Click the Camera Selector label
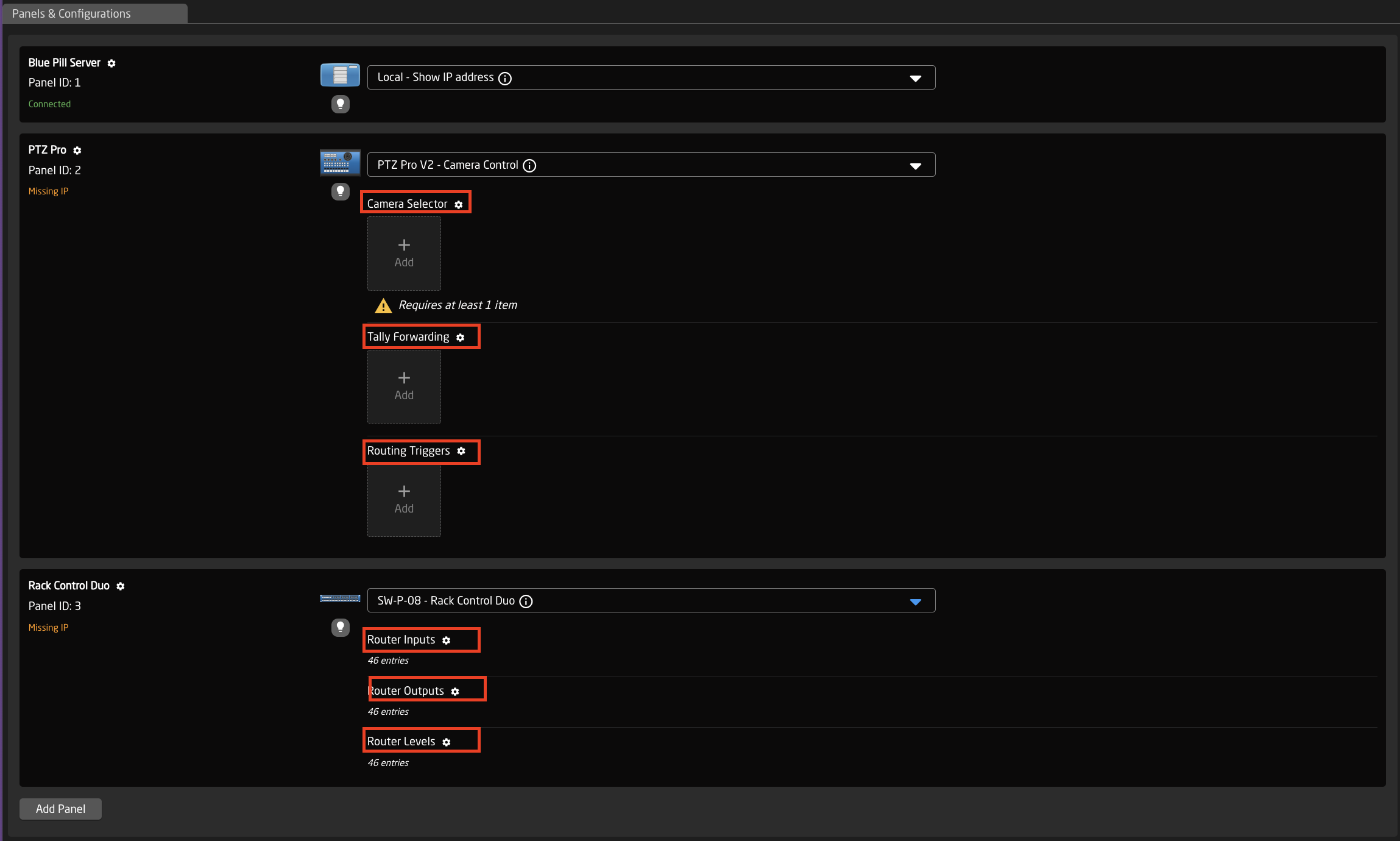 (x=407, y=204)
